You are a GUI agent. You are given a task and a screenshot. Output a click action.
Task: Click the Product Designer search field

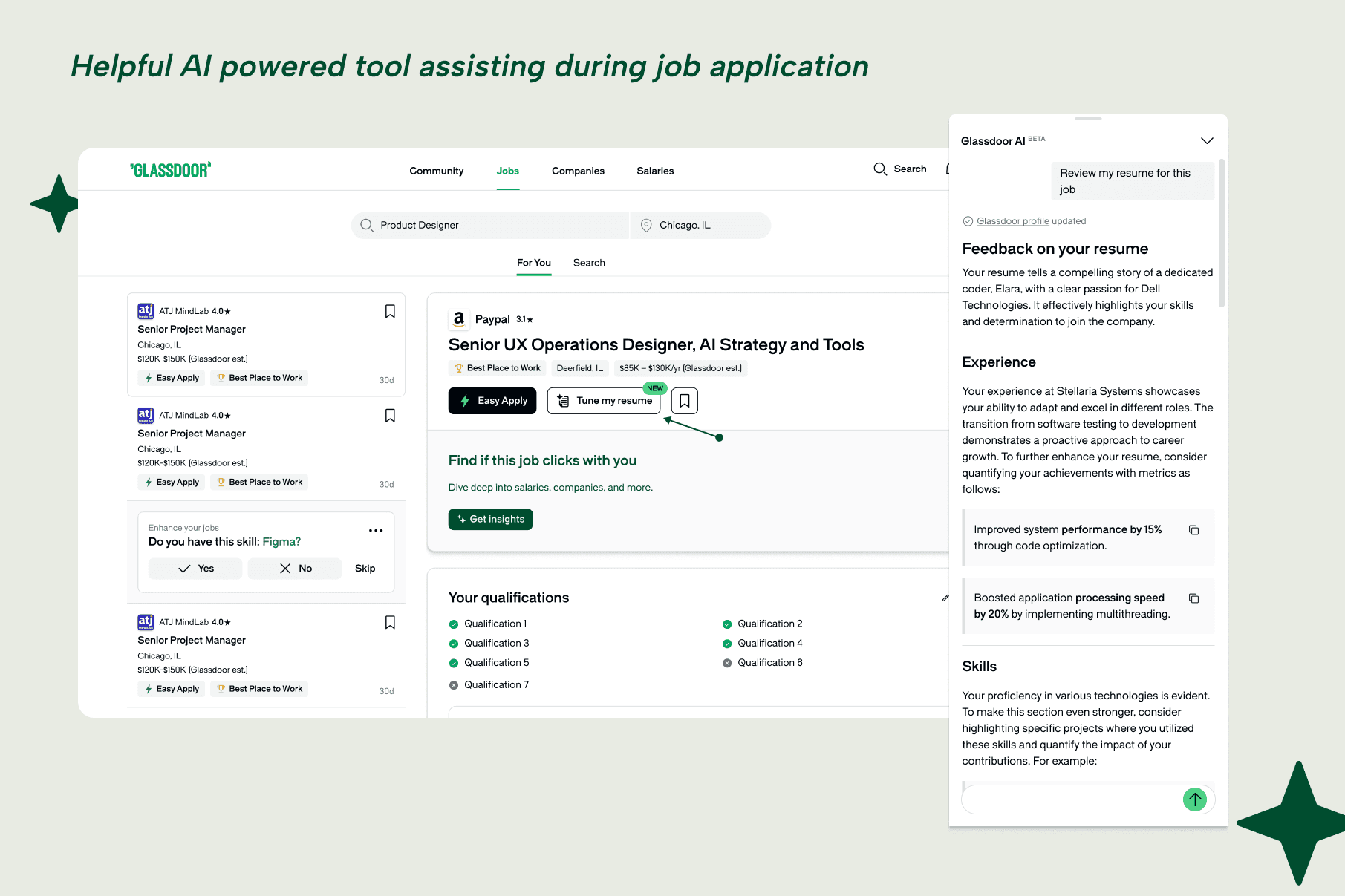point(490,225)
